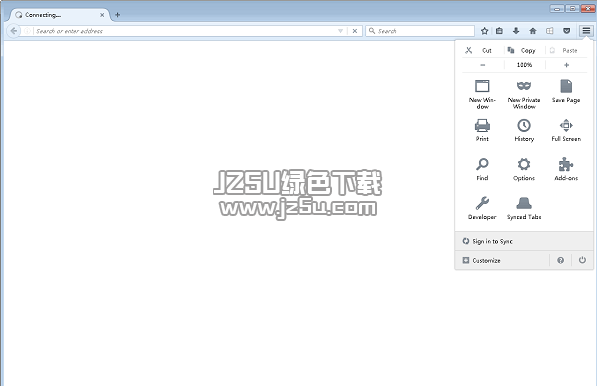Viewport: 597px width, 386px height.
Task: Click the Exit power icon
Action: pos(582,260)
